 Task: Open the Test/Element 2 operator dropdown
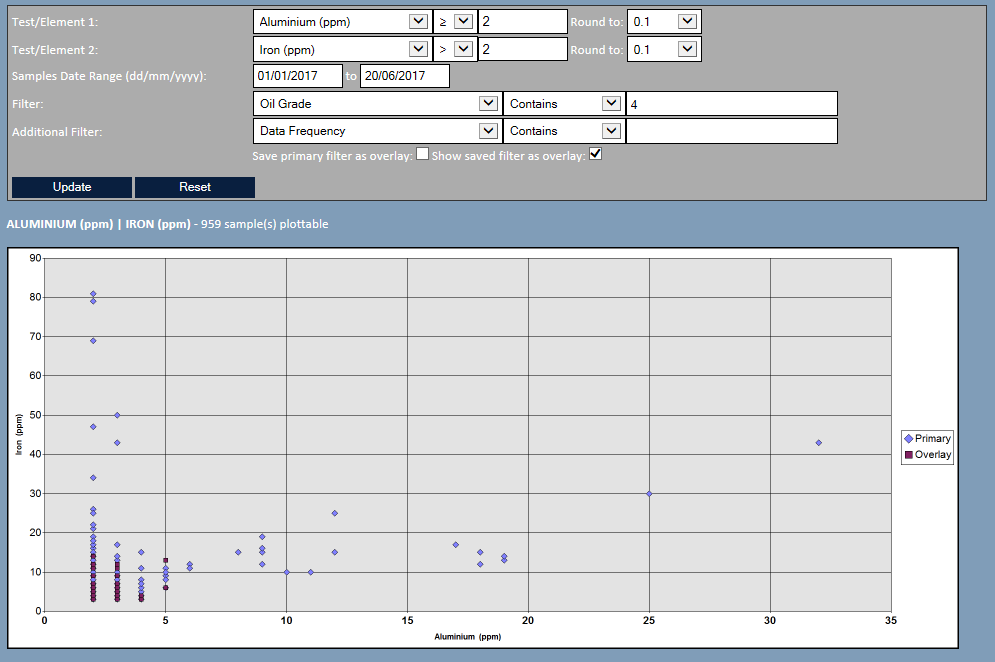[455, 50]
